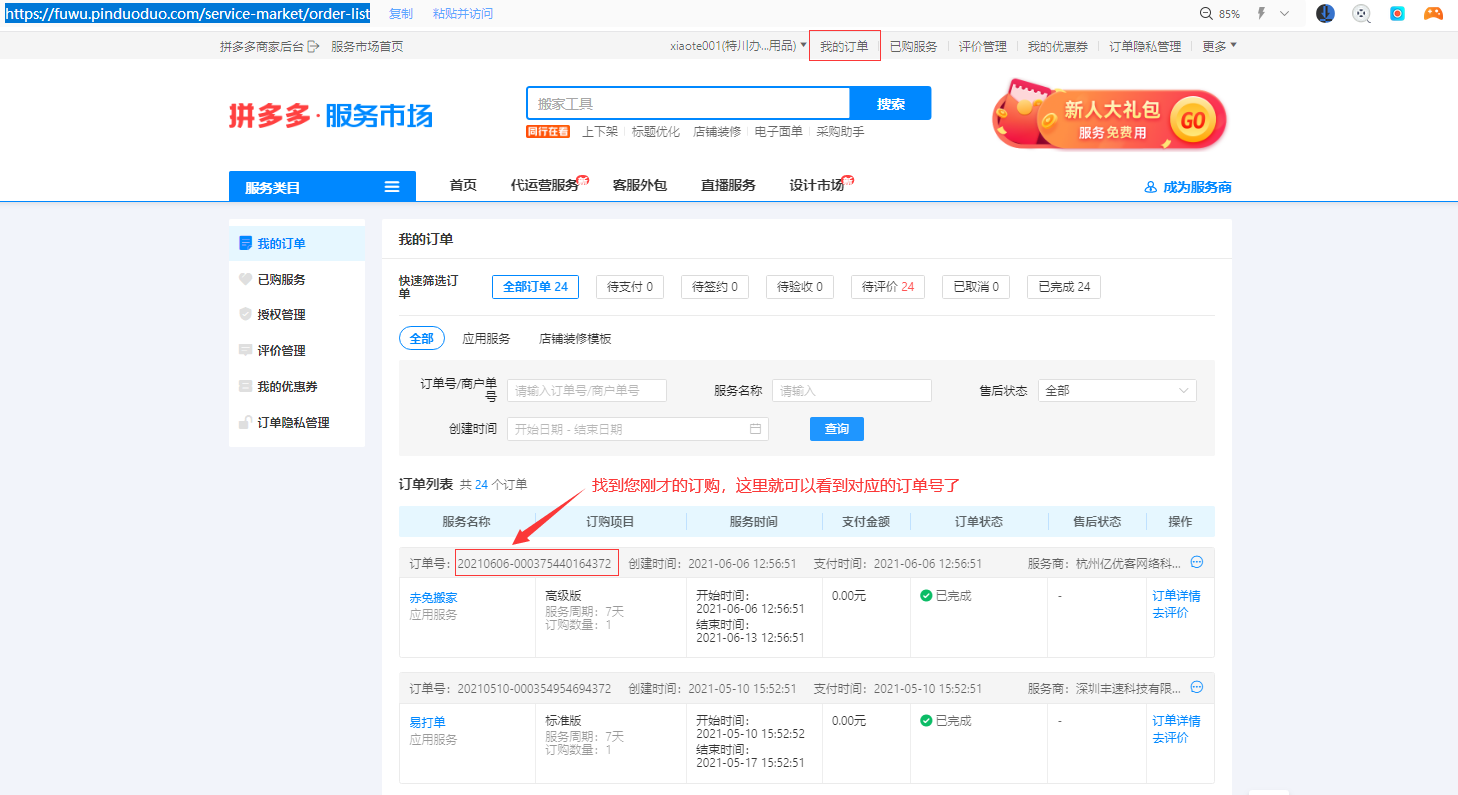
Task: Filter by 全部订单 24
Action: click(535, 287)
